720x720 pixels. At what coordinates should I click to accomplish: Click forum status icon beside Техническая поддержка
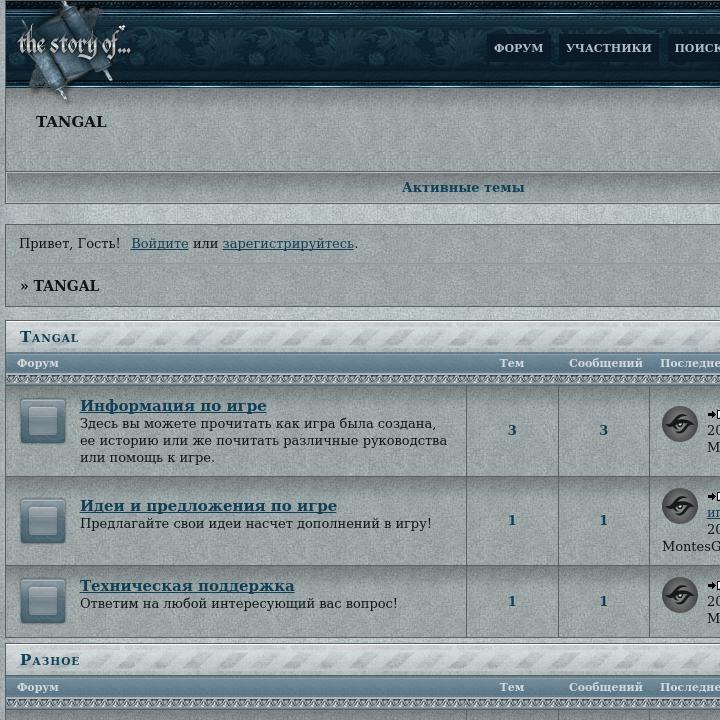(x=43, y=601)
